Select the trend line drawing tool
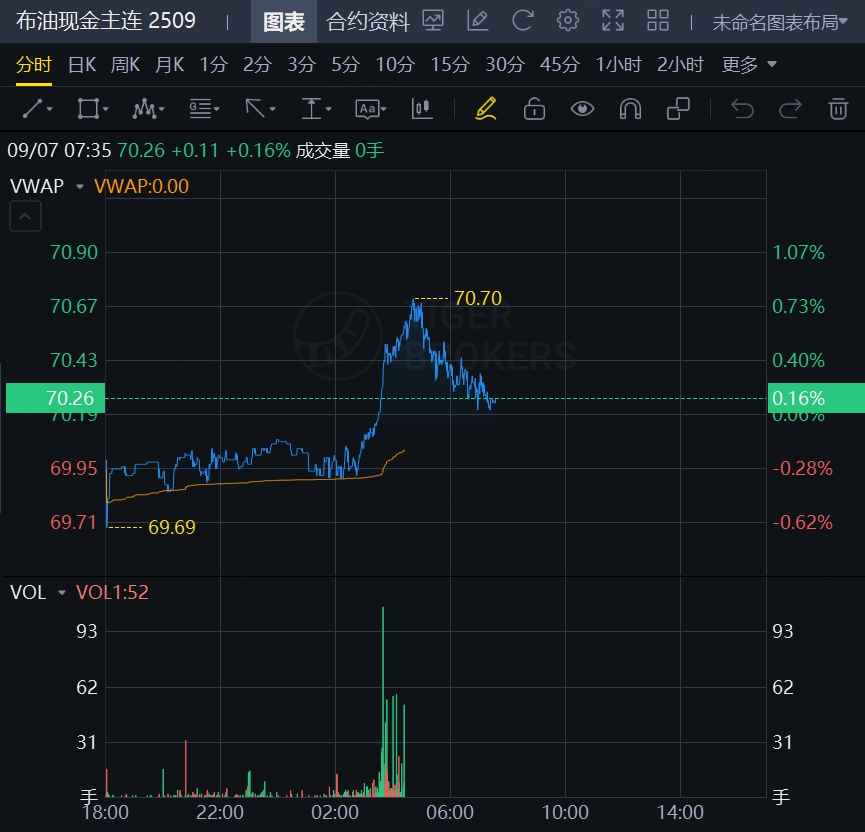This screenshot has height=832, width=865. [x=36, y=109]
